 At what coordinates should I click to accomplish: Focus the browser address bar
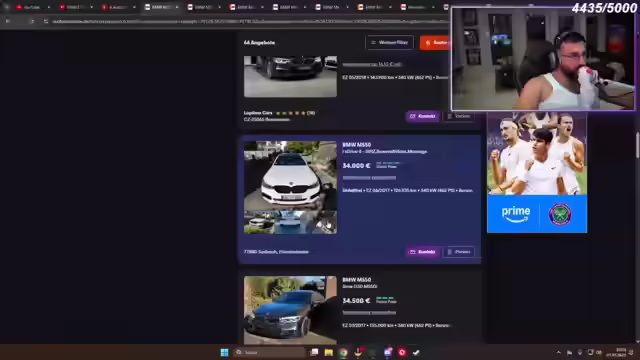click(x=249, y=21)
